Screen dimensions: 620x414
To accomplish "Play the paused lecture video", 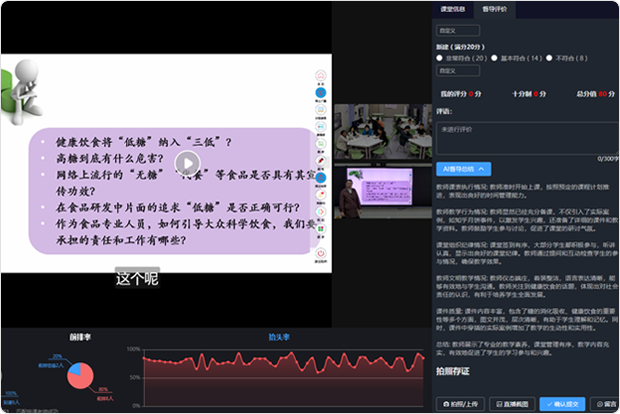I will (187, 162).
